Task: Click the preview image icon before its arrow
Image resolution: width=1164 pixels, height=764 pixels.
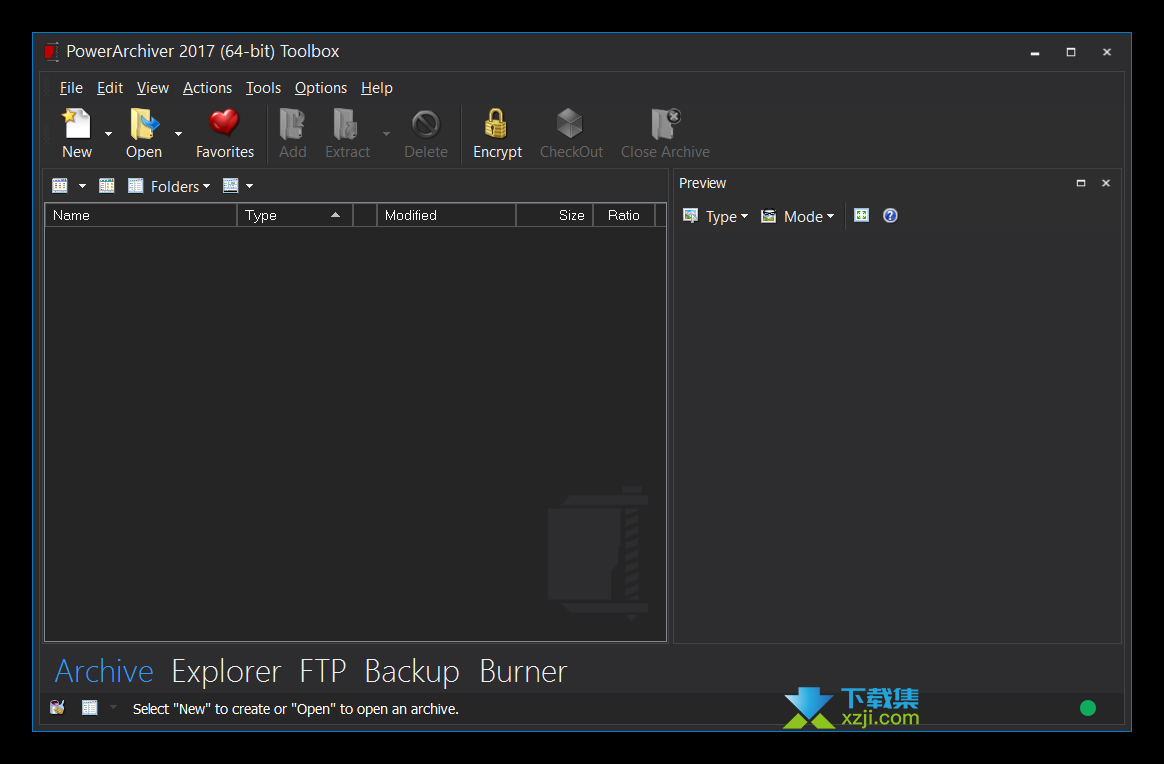Action: click(231, 186)
